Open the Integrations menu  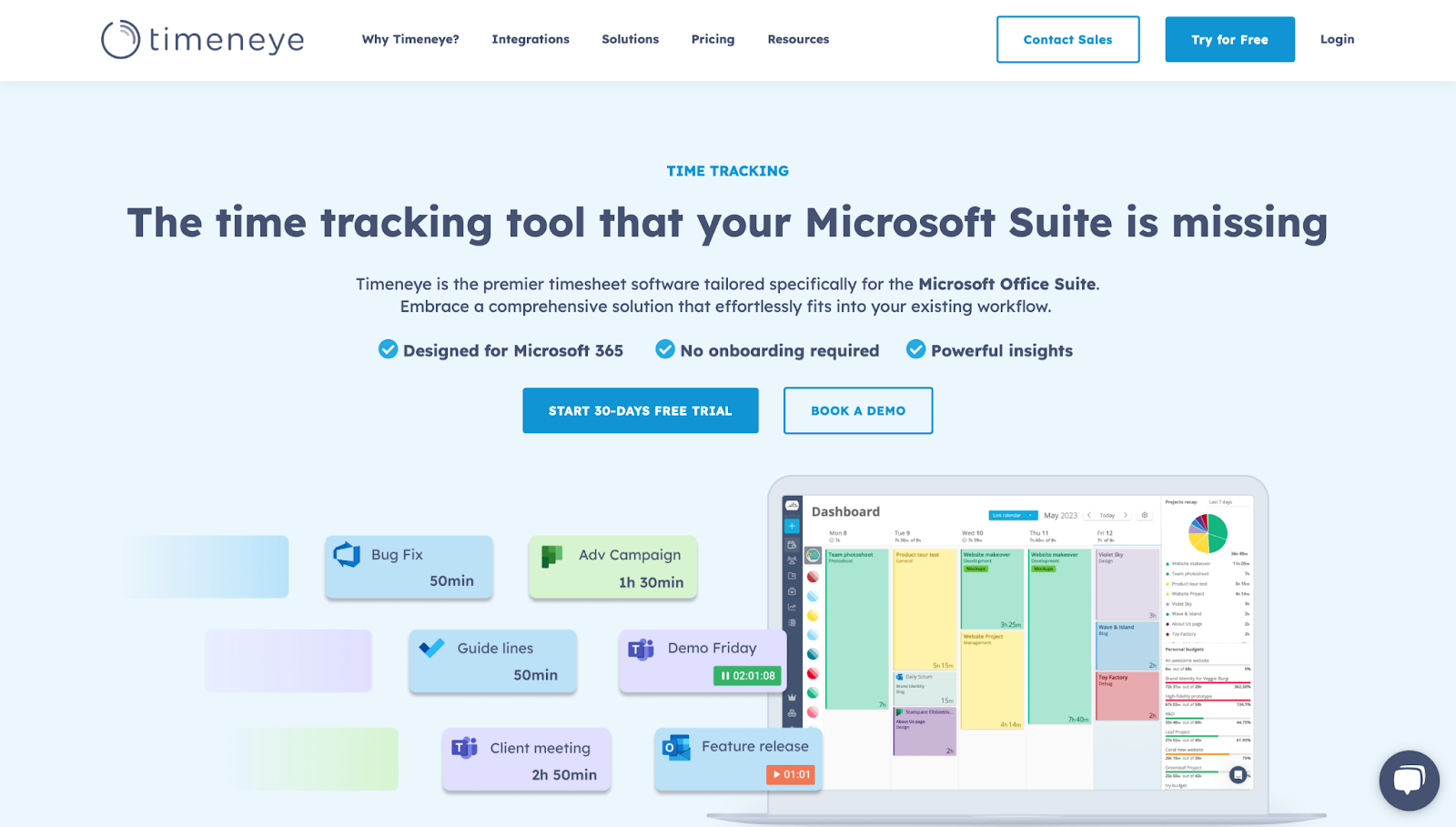tap(531, 39)
